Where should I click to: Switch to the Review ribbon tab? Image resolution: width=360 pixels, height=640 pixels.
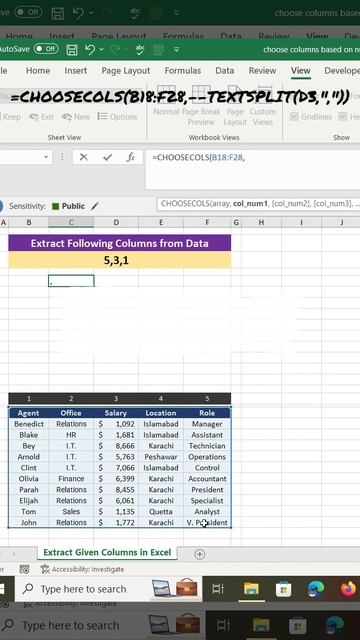pos(262,71)
